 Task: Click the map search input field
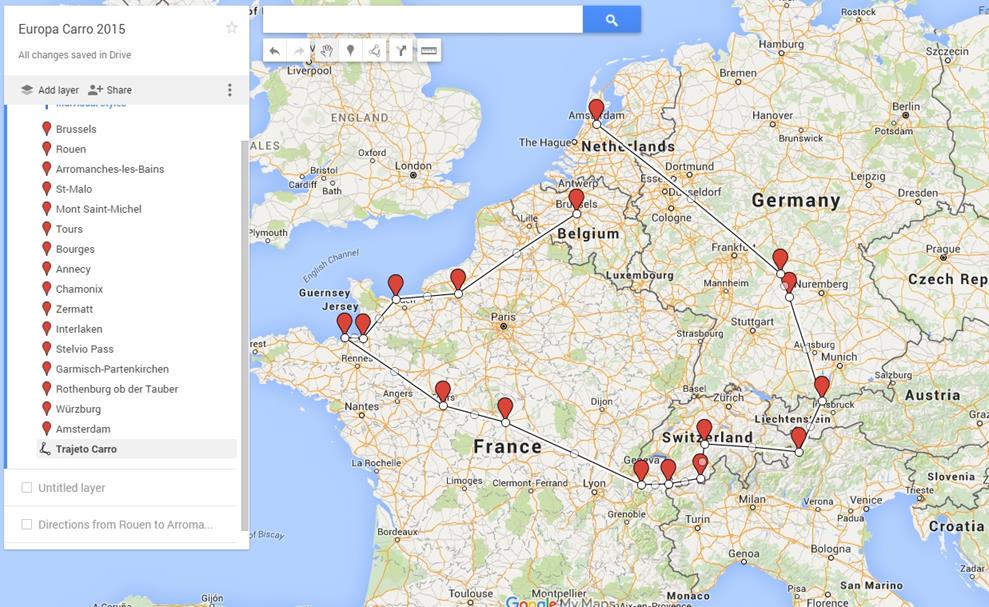pyautogui.click(x=422, y=20)
